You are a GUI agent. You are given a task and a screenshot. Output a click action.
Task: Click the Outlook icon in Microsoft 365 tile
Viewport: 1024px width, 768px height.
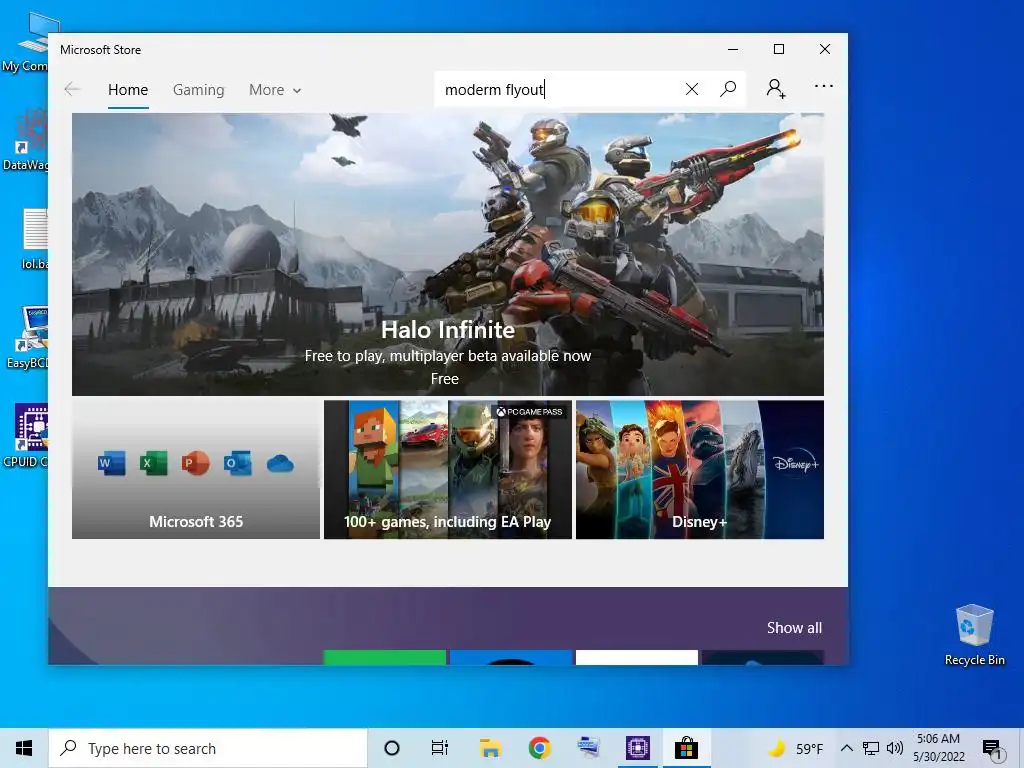(x=237, y=464)
